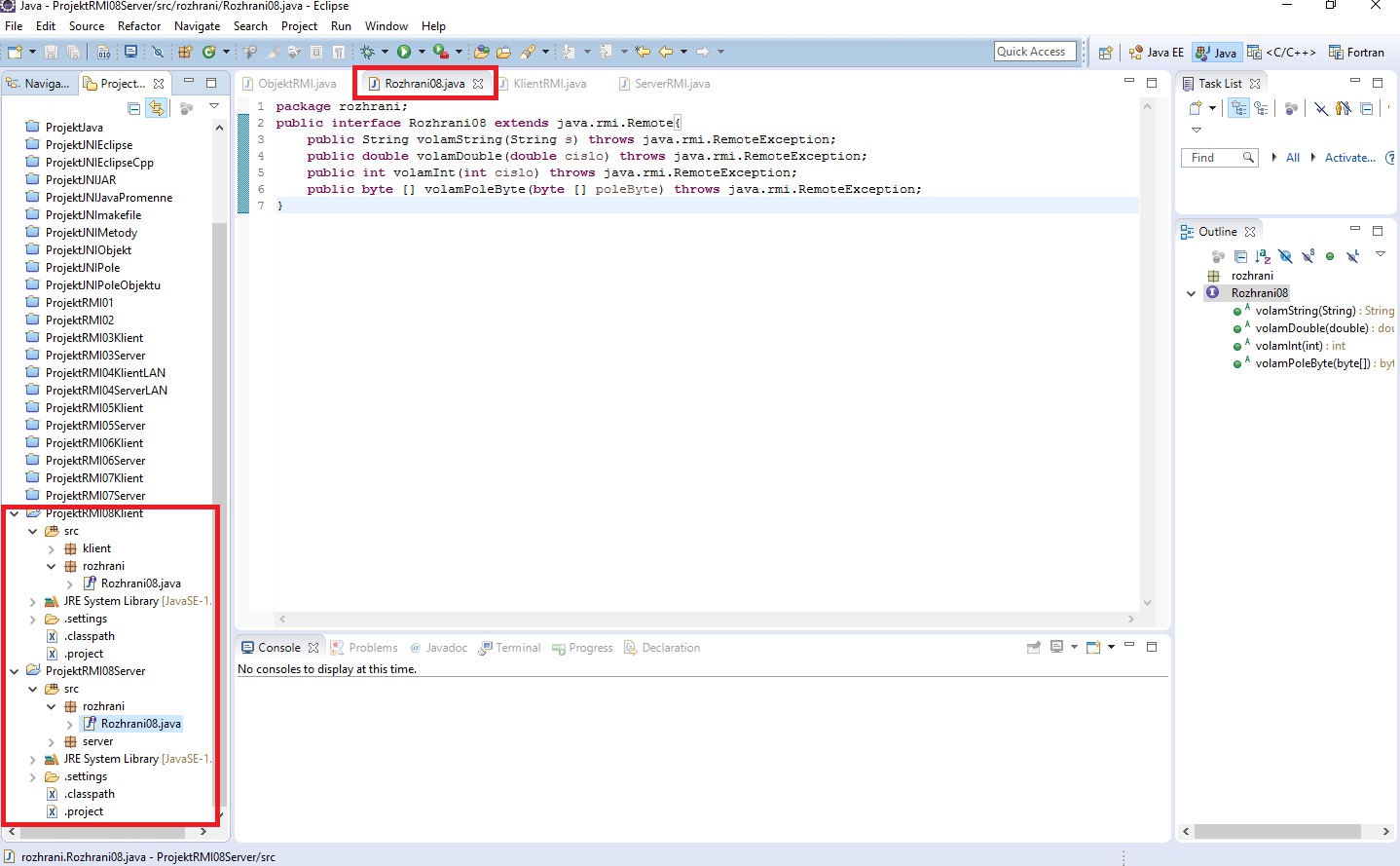Click the green Run button in toolbar
This screenshot has height=866, width=1400.
point(403,52)
